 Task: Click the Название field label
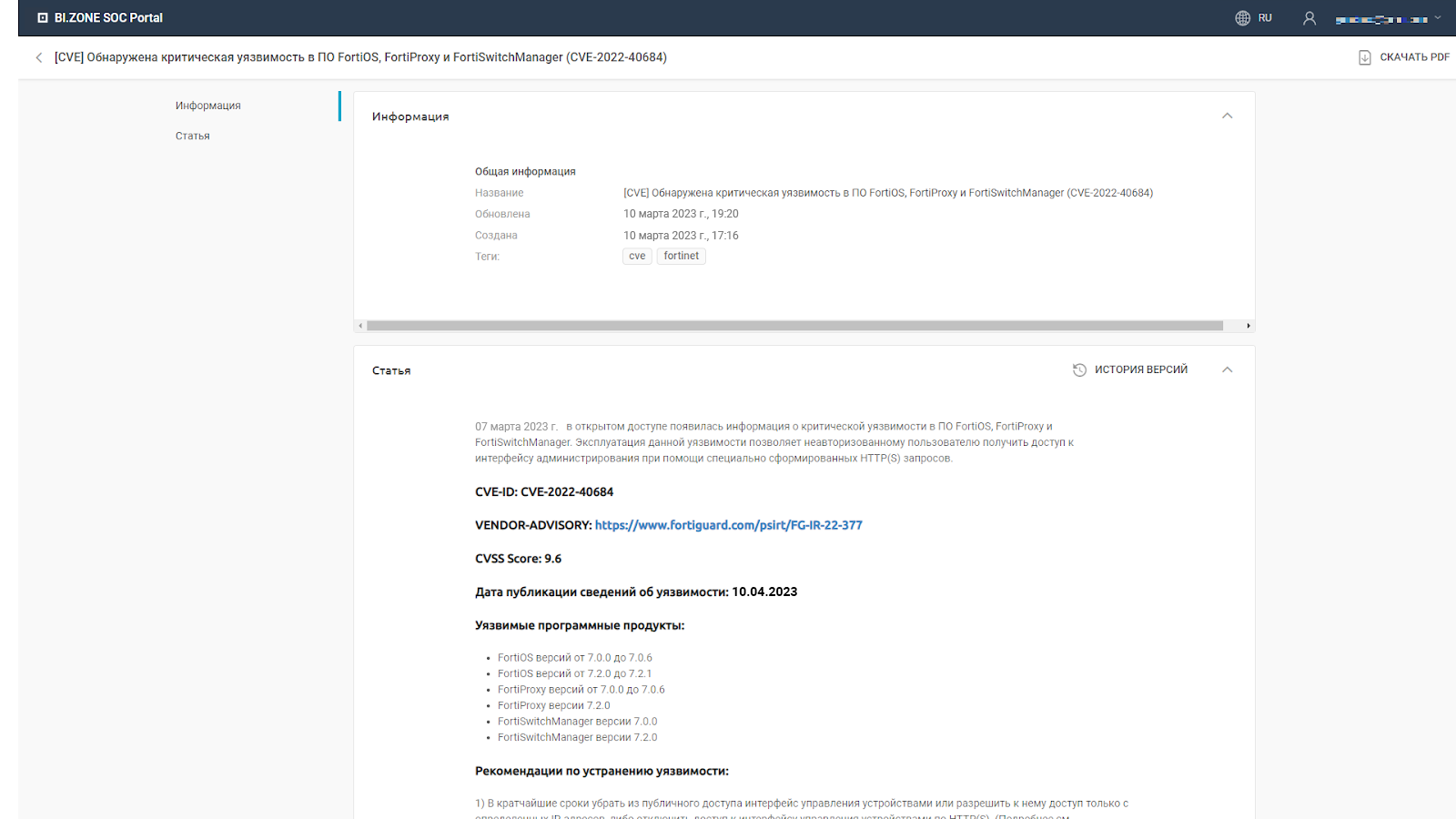tap(500, 193)
